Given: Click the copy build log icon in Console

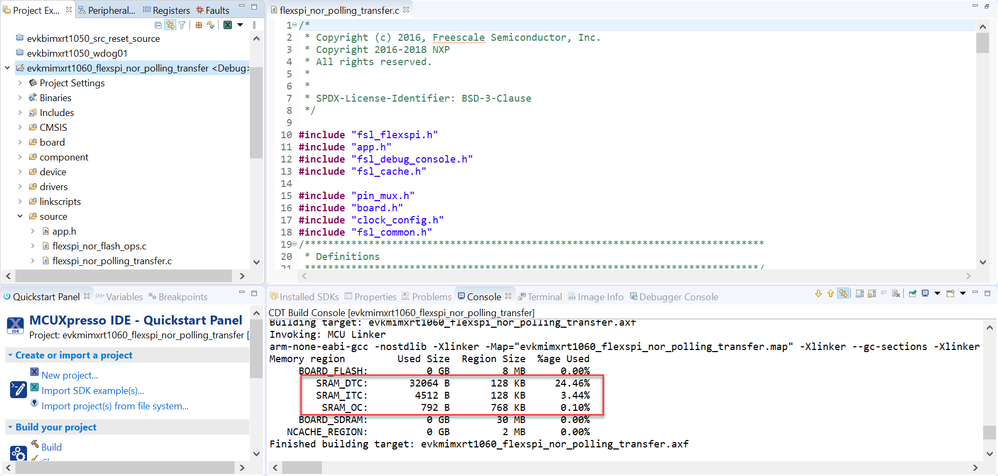Looking at the screenshot, I should coord(859,293).
